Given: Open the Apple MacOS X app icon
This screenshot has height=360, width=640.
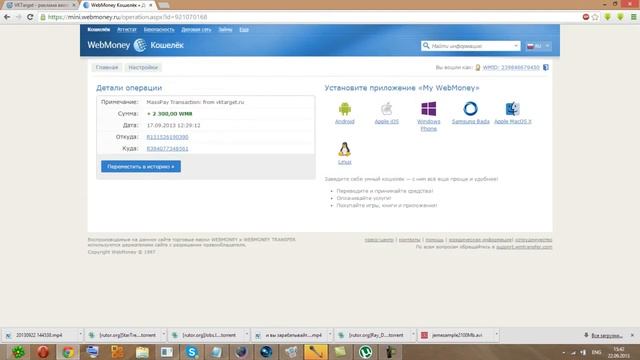Looking at the screenshot, I should coord(513,109).
